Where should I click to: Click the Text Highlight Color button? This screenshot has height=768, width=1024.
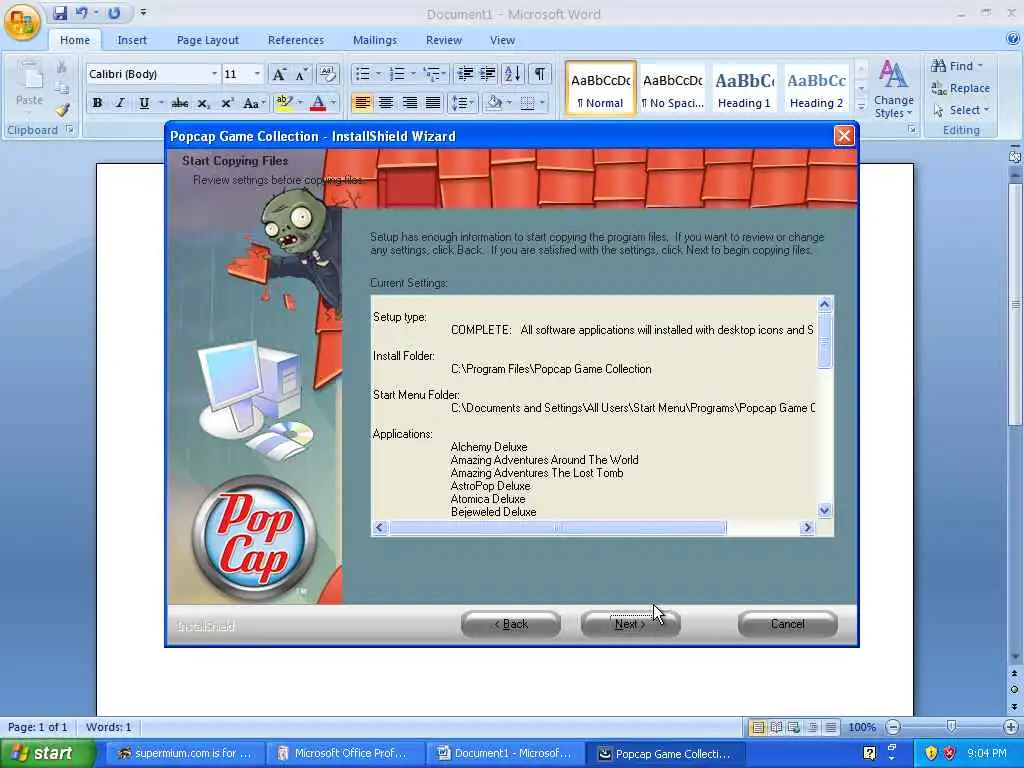coord(284,103)
